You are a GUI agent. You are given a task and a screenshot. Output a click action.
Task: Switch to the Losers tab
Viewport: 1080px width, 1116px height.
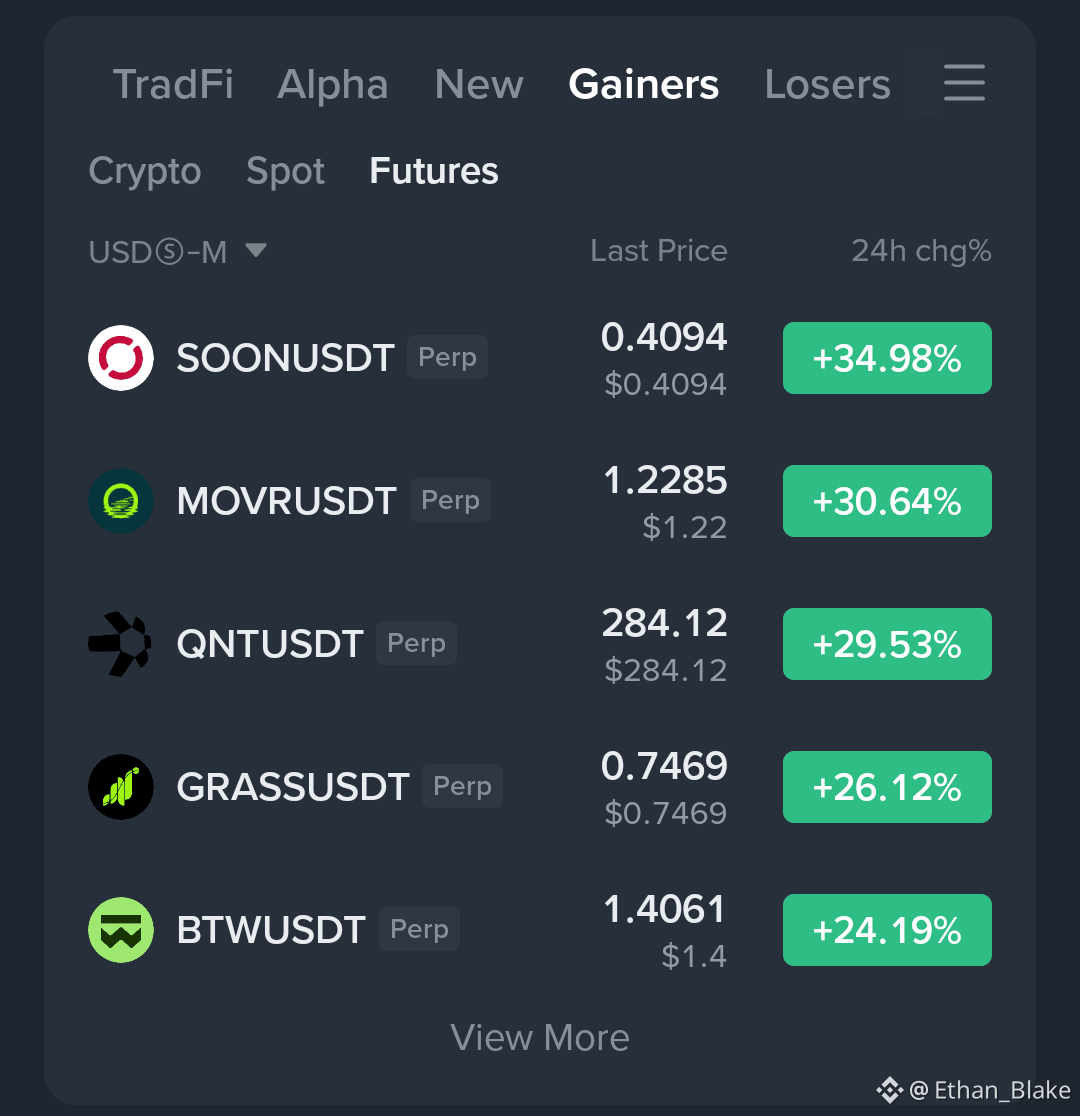(x=827, y=84)
